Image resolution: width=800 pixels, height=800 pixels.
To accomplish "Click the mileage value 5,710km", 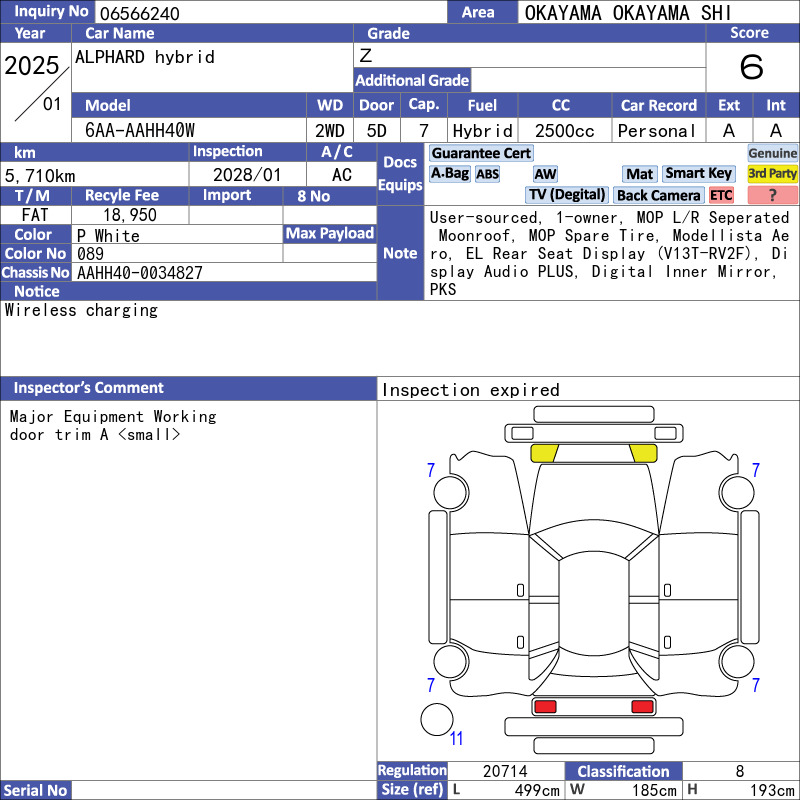I will click(x=40, y=176).
